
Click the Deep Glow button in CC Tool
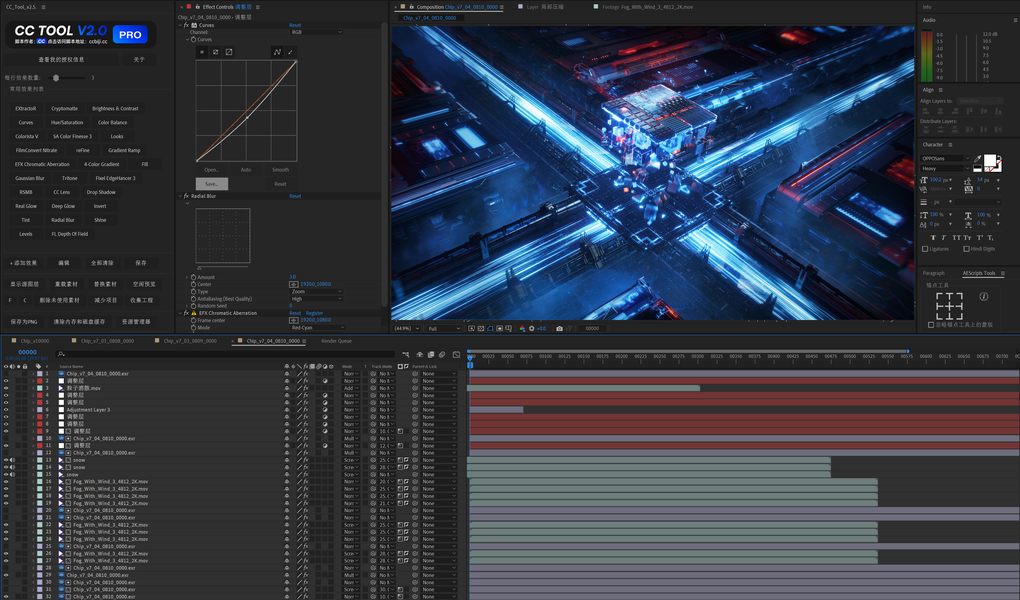[x=63, y=206]
